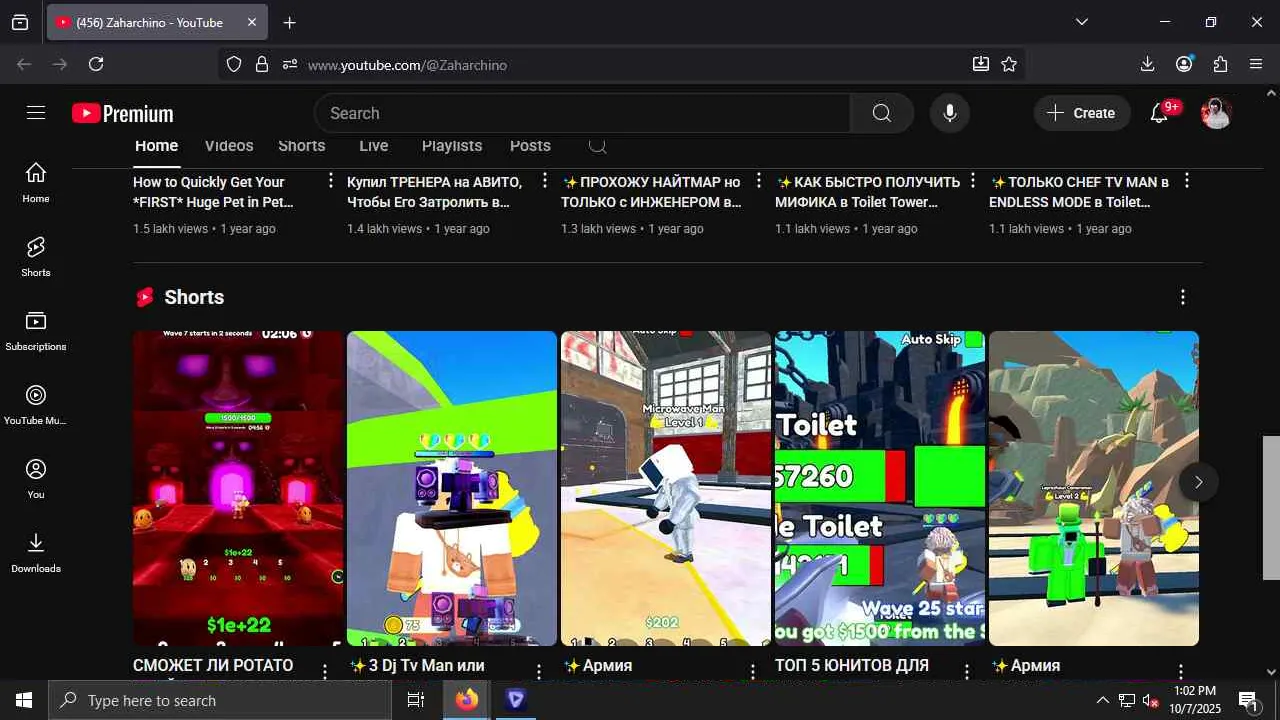This screenshot has height=720, width=1280.
Task: Open 'ПРОХОЖУ НАЙТМАР но ТОЛЬКО с ИНЖЕНЕРОМ' video
Action: point(652,192)
